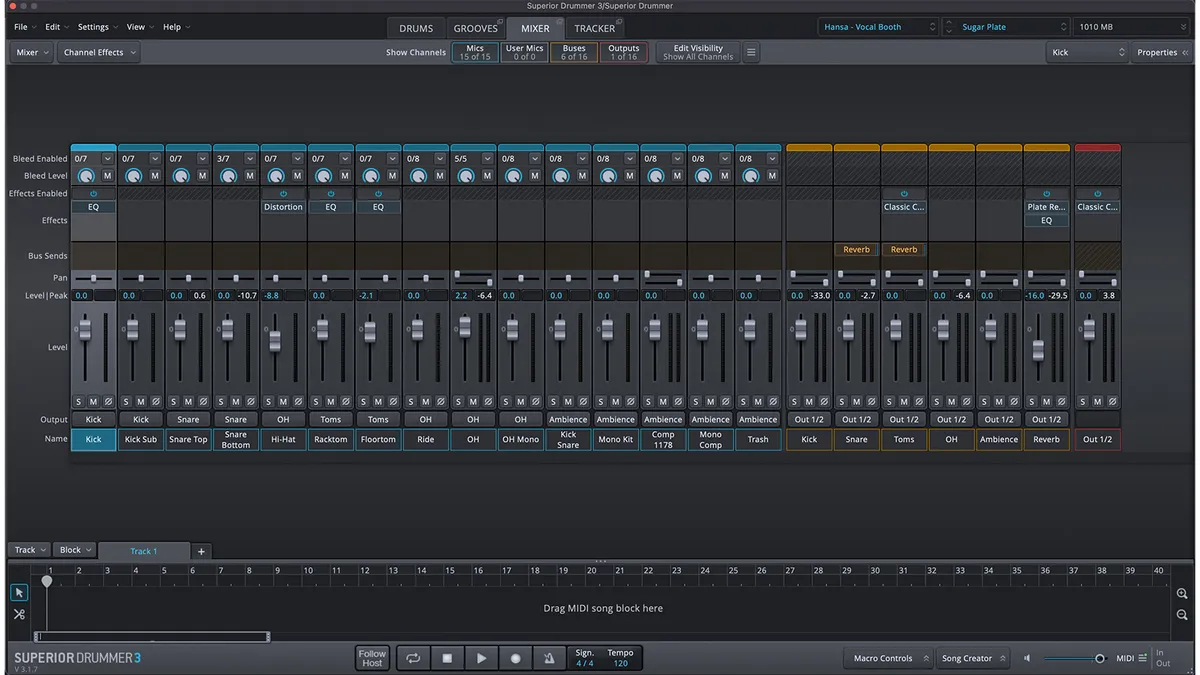The image size is (1200, 675).
Task: Adjust the Trash bleed level knob
Action: (751, 176)
